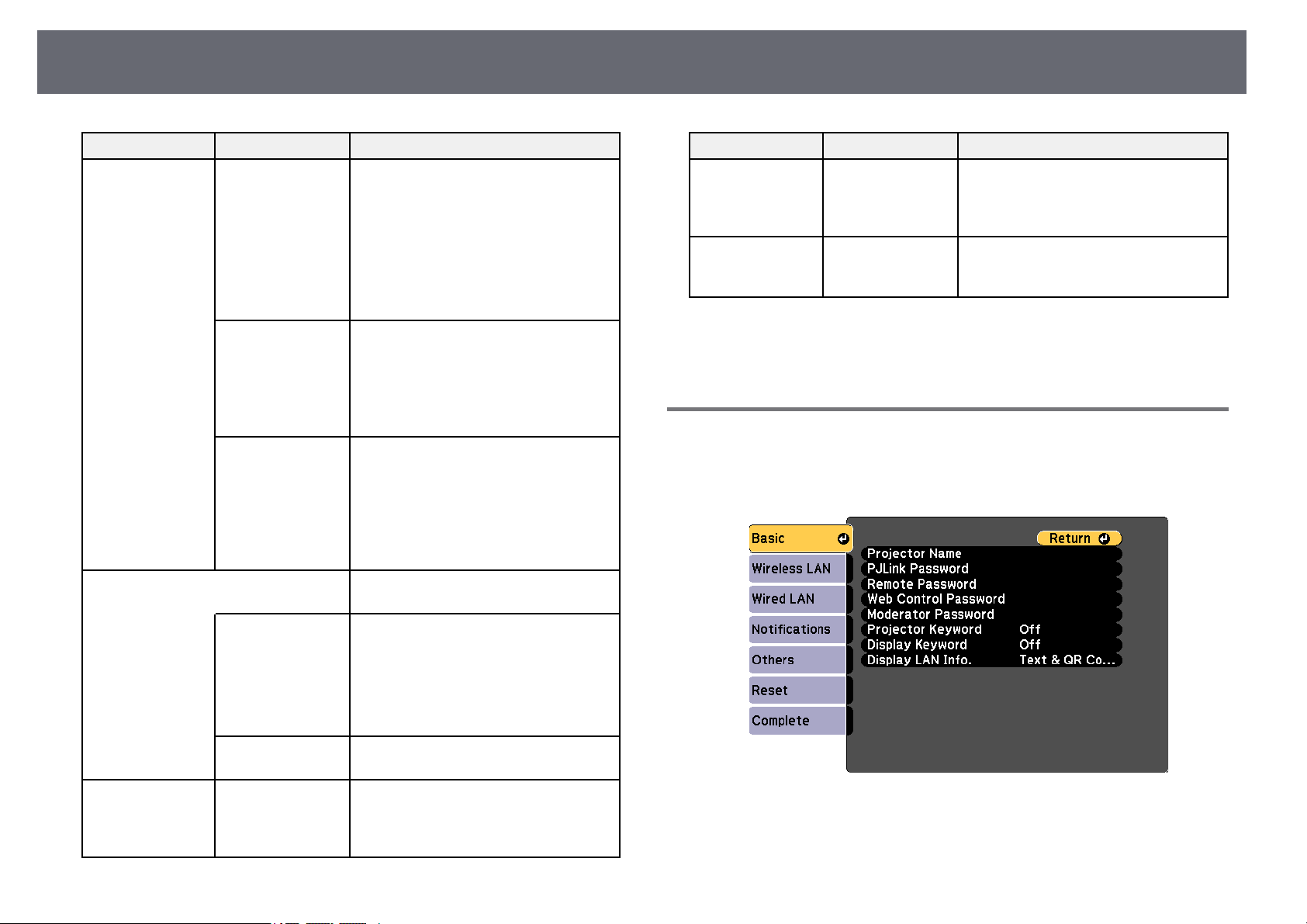1307x924 pixels.
Task: Select the Basic menu tab
Action: [x=800, y=538]
